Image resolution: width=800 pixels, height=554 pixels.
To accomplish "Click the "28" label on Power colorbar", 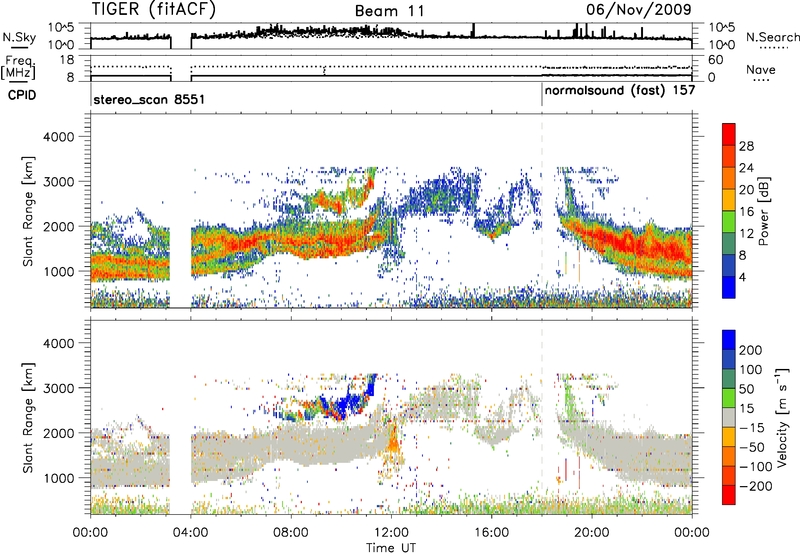I will point(746,146).
